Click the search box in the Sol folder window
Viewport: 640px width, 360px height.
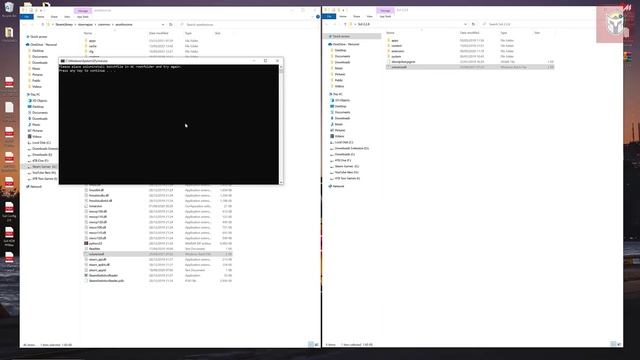click(x=550, y=24)
